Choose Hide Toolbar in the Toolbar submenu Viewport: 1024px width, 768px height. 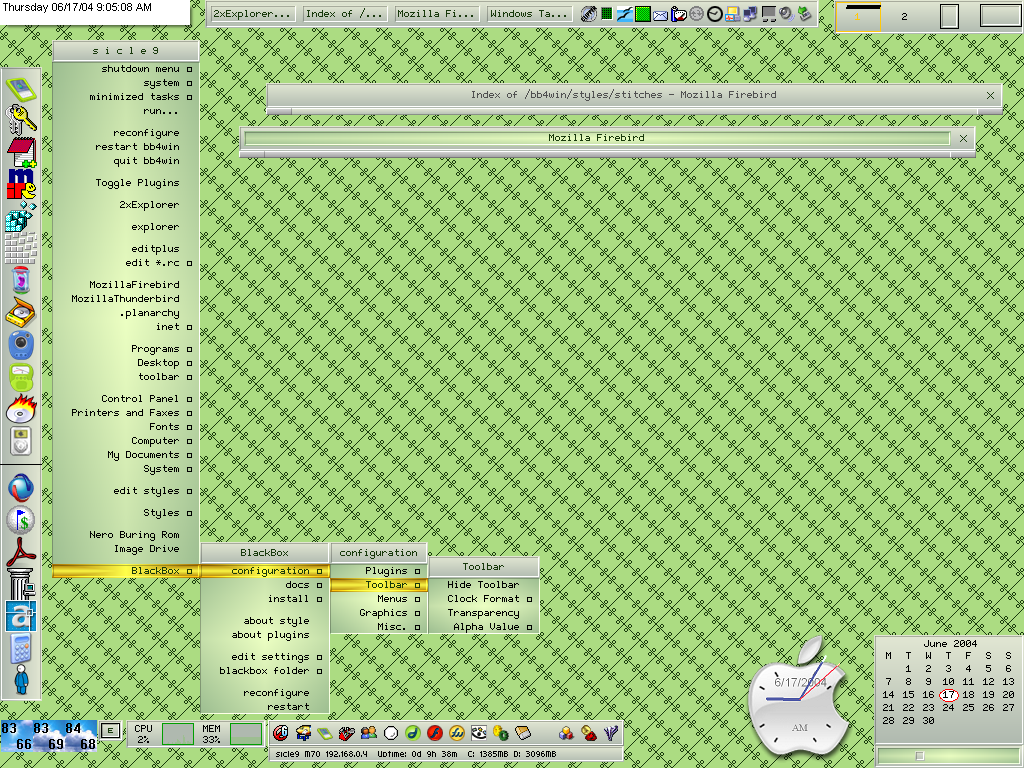[x=484, y=584]
